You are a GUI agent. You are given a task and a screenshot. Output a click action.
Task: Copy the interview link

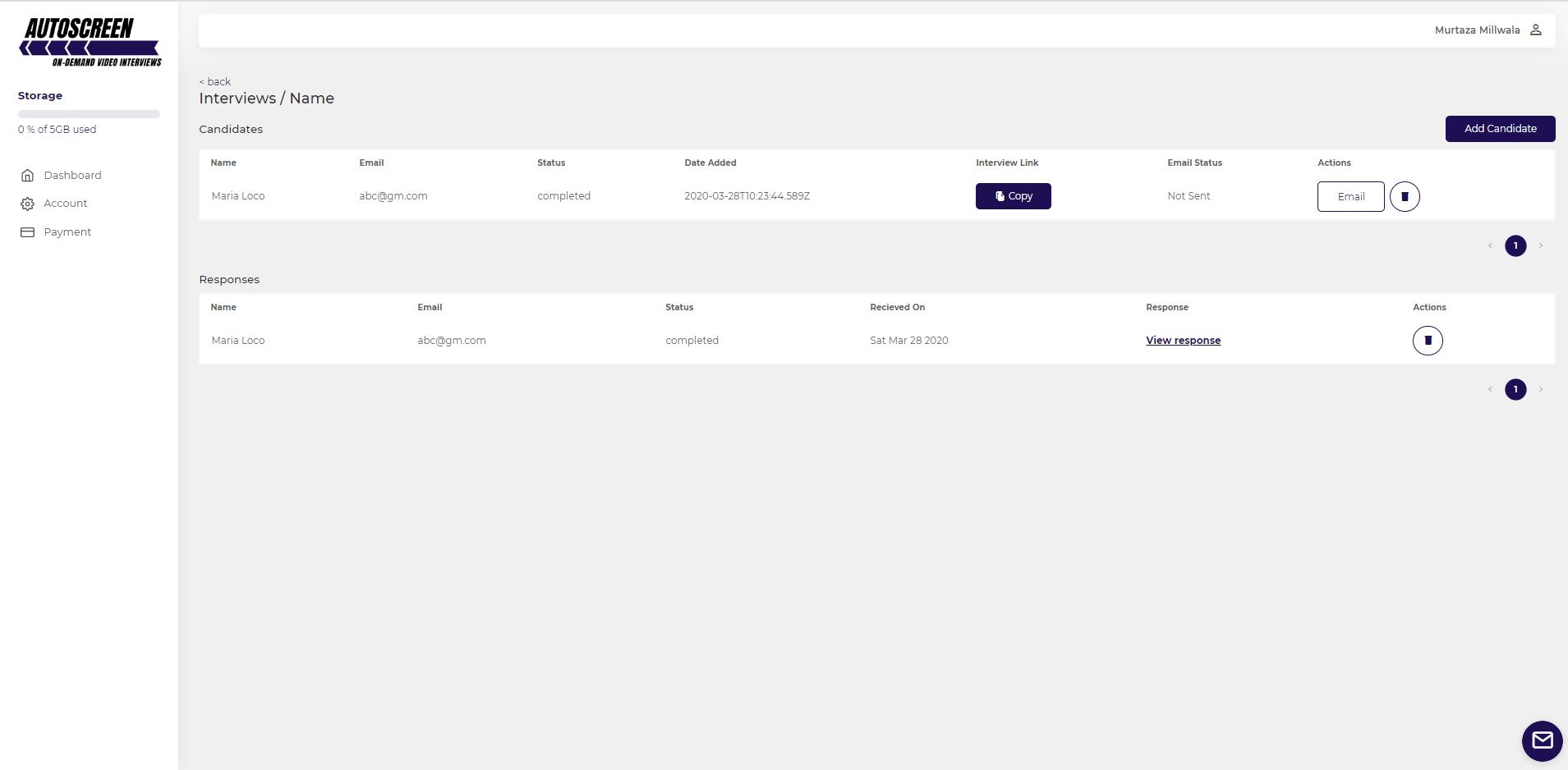click(x=1013, y=196)
